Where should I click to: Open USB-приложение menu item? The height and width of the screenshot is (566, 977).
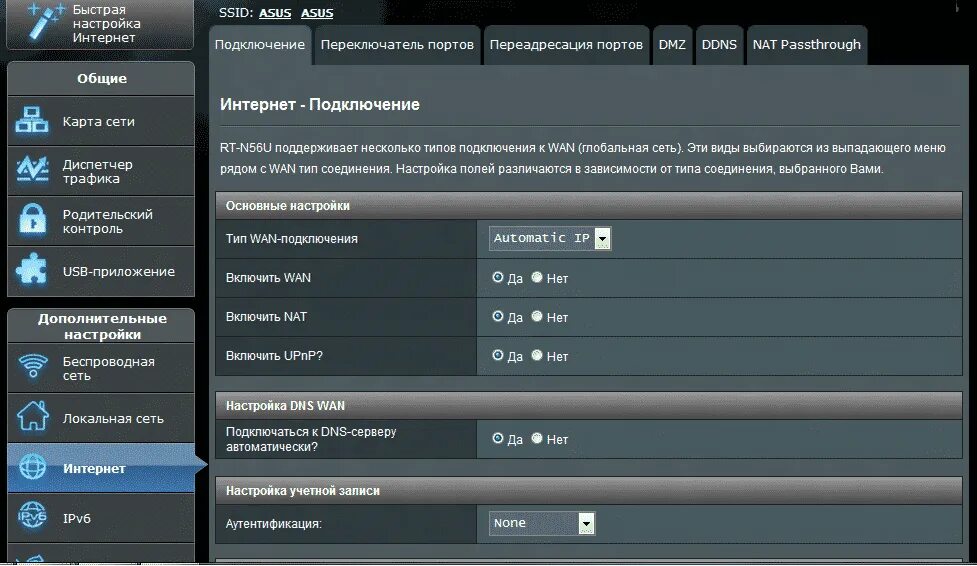[101, 271]
